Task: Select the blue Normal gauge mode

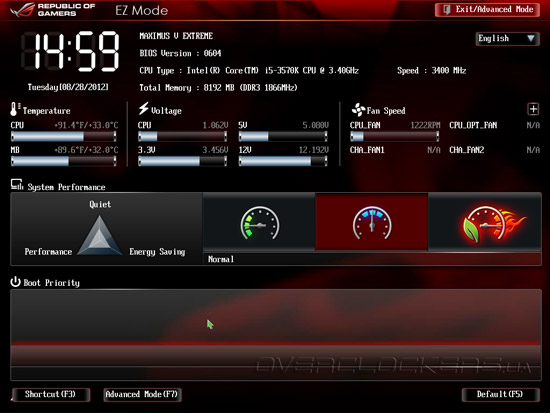Action: pos(372,222)
